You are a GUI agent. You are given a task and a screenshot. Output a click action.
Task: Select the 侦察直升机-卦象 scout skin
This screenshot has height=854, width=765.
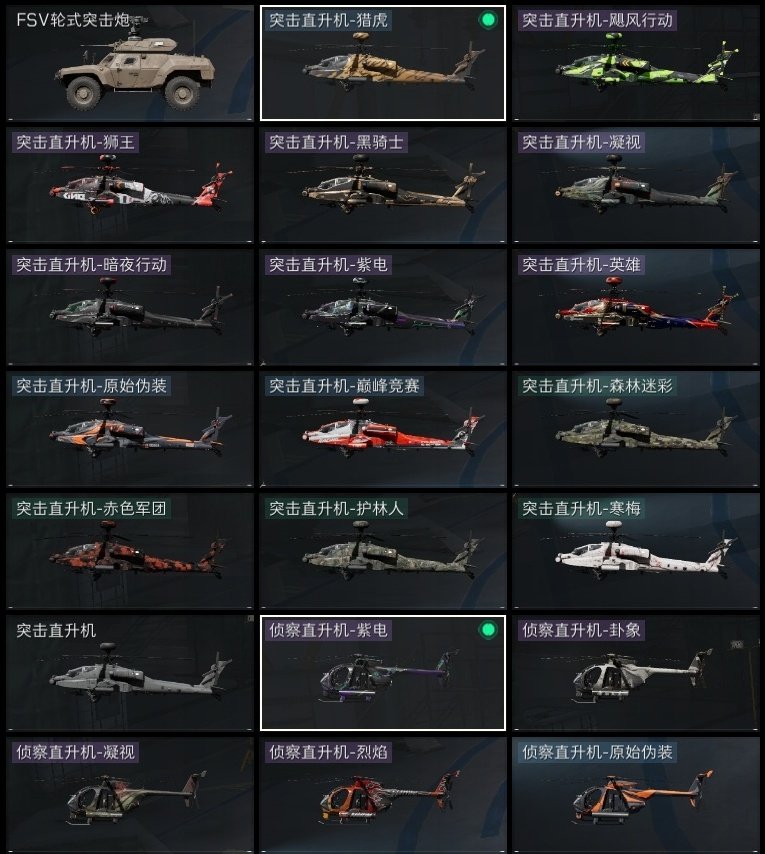coord(636,673)
